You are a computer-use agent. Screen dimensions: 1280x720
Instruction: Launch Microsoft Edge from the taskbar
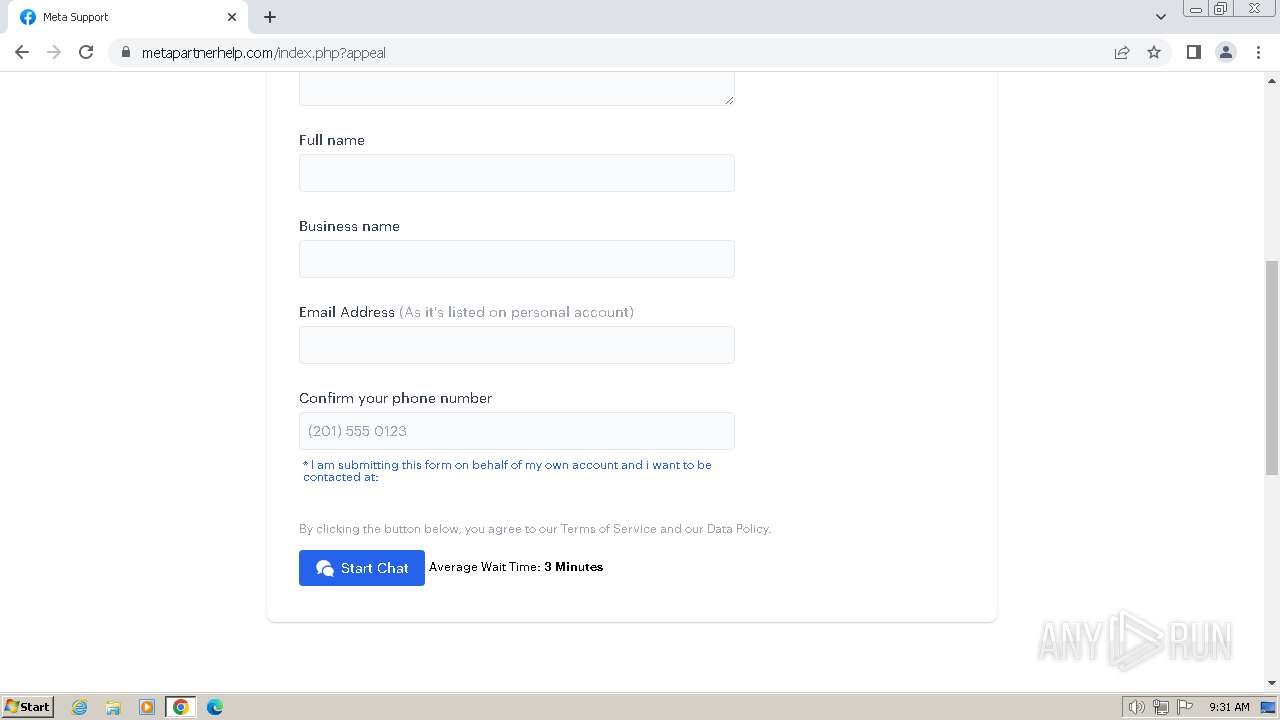coord(215,707)
